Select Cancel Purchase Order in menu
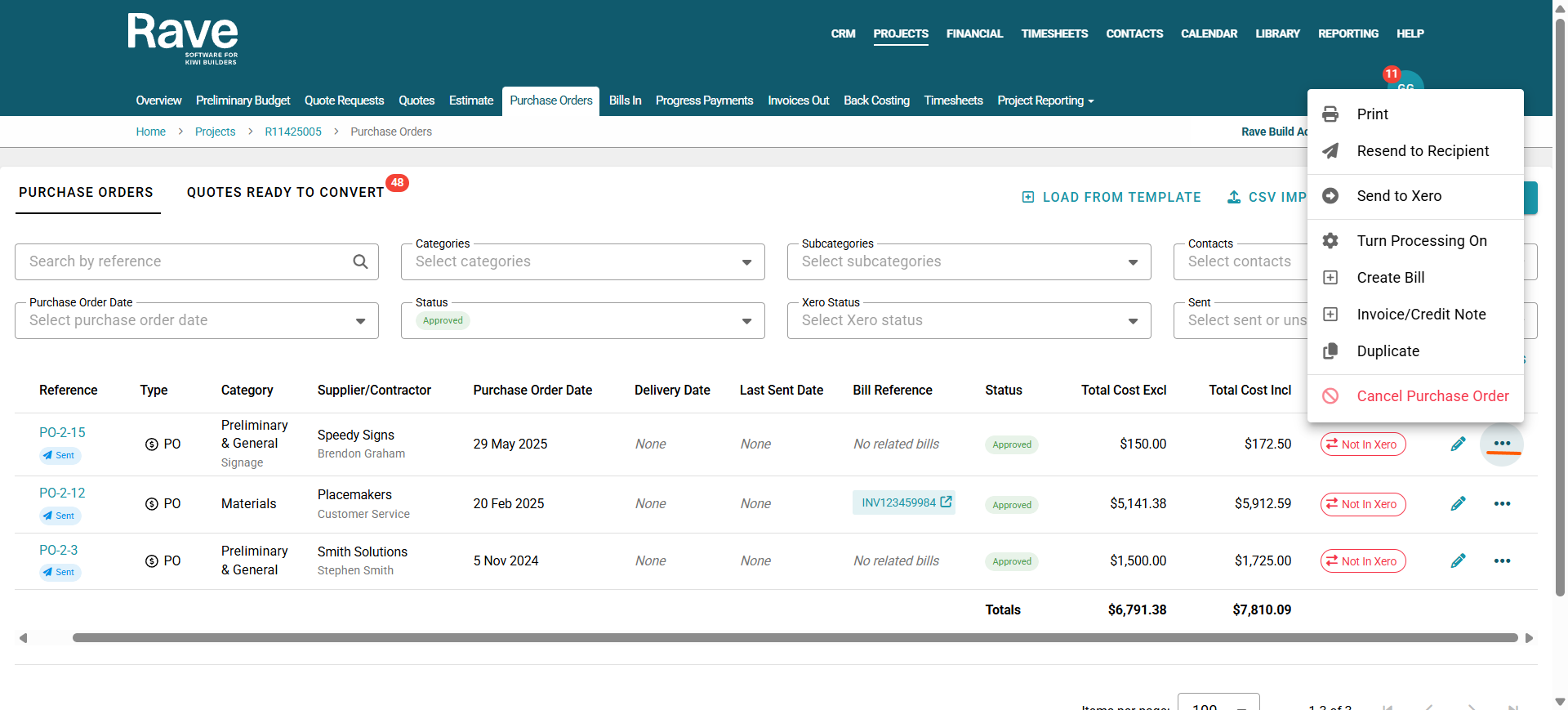 pyautogui.click(x=1432, y=396)
